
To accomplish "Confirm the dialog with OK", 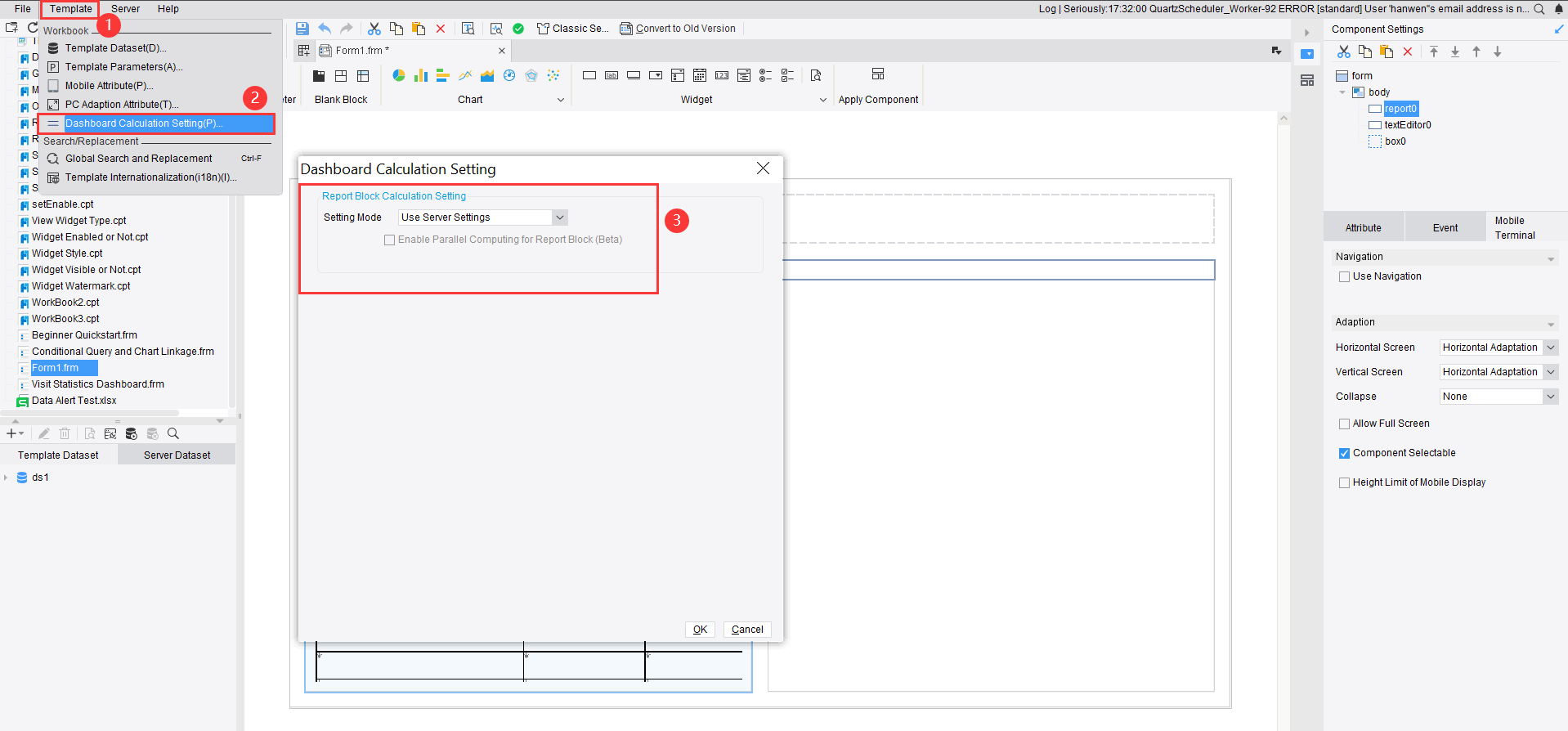I will click(700, 630).
